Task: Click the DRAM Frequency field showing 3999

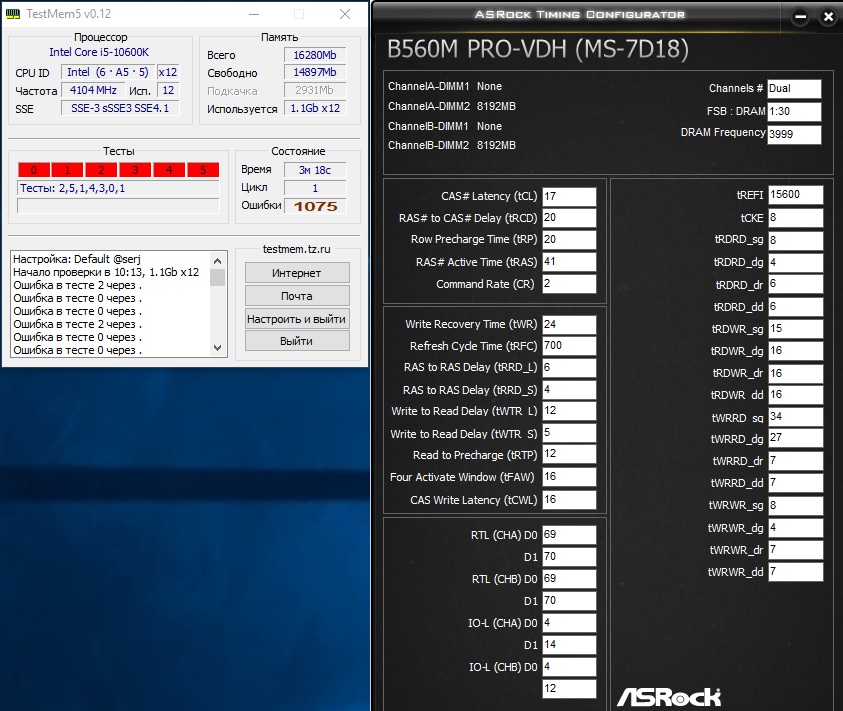Action: coord(794,134)
